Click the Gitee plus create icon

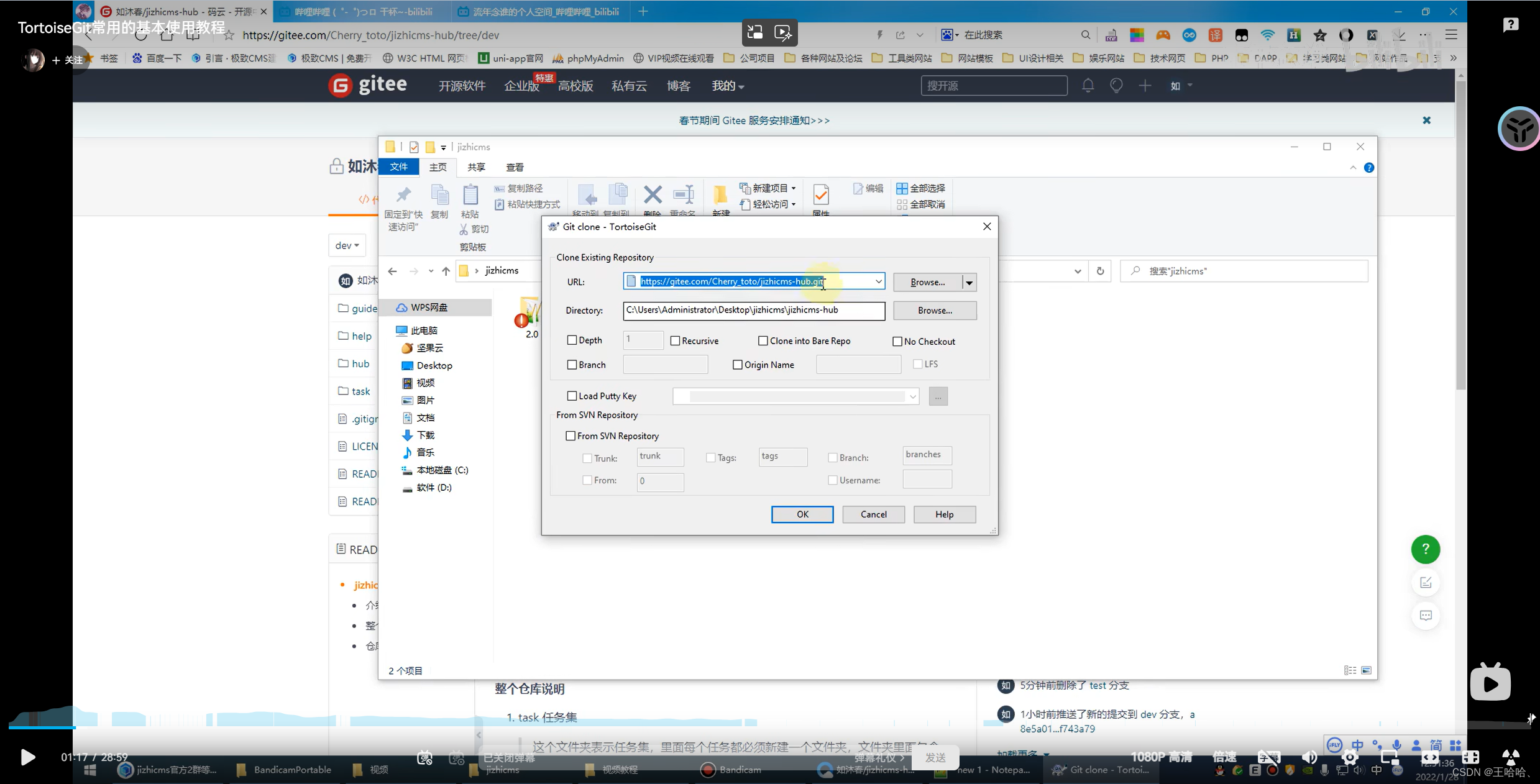pyautogui.click(x=1145, y=86)
